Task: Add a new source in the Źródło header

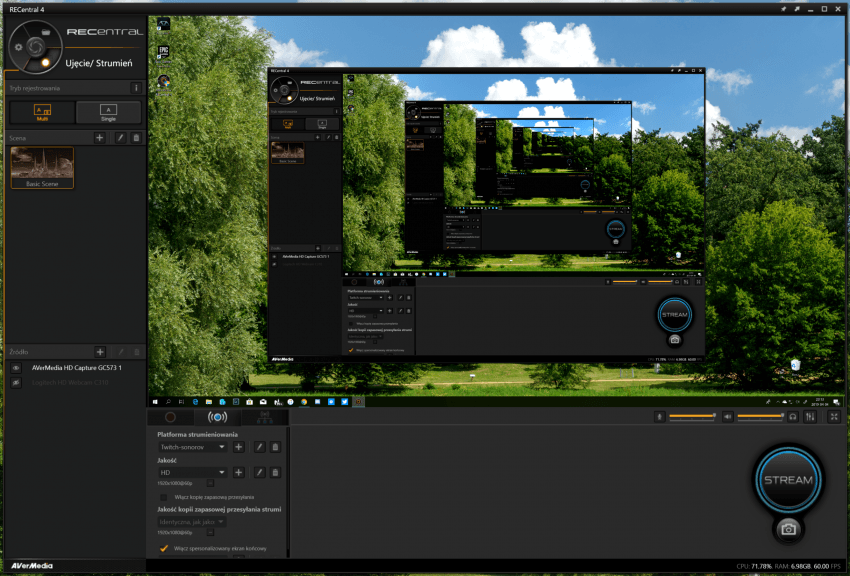Action: pyautogui.click(x=100, y=352)
